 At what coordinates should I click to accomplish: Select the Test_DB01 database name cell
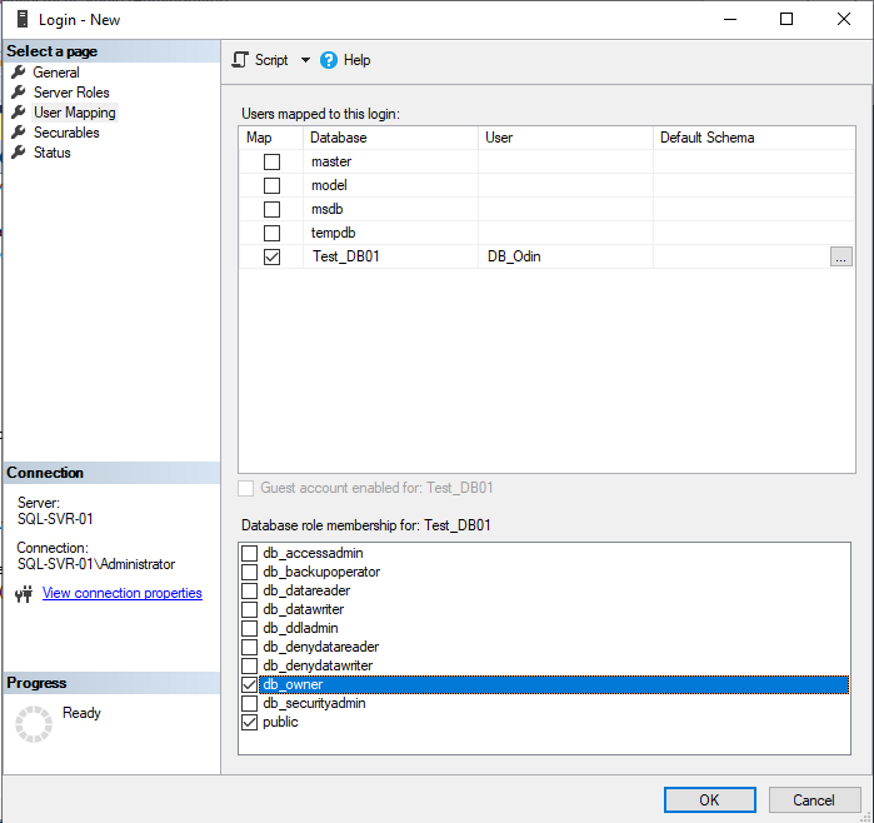coord(391,256)
